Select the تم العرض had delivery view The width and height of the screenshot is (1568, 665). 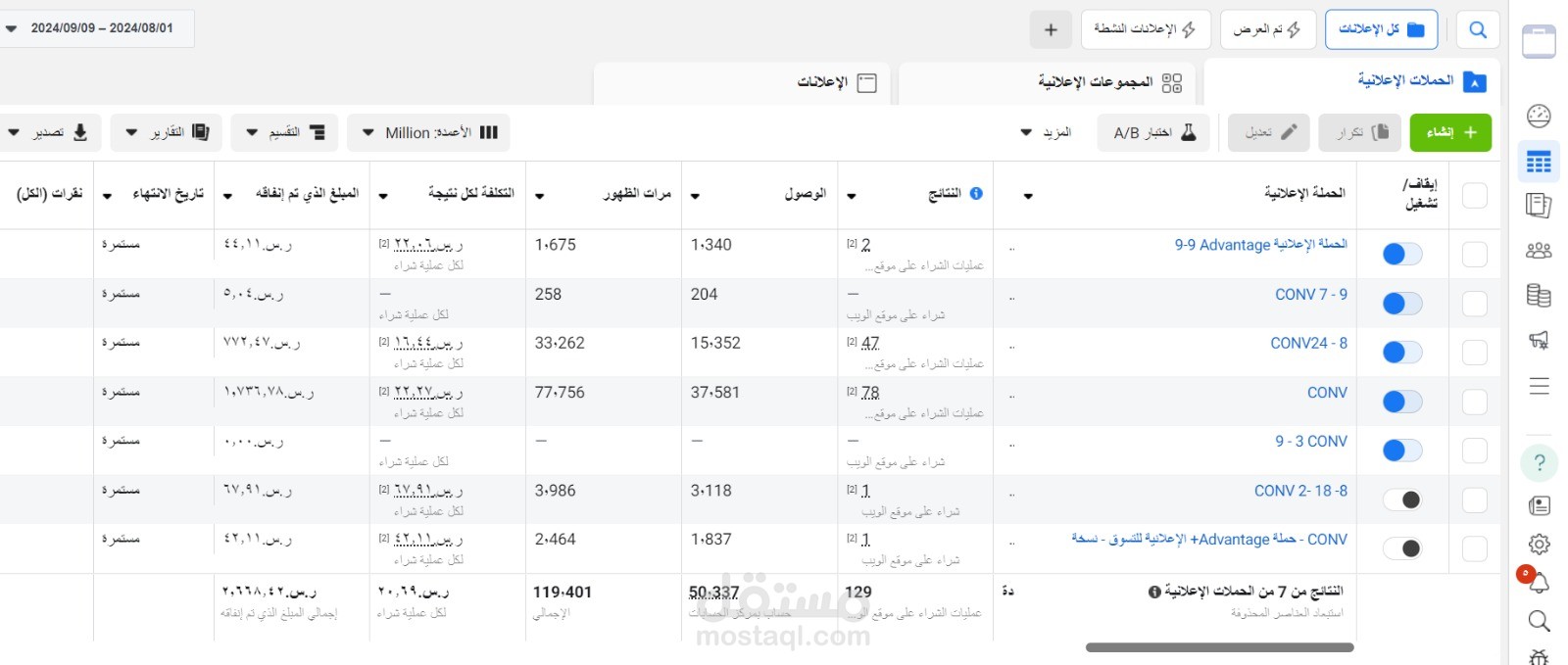(x=1267, y=29)
